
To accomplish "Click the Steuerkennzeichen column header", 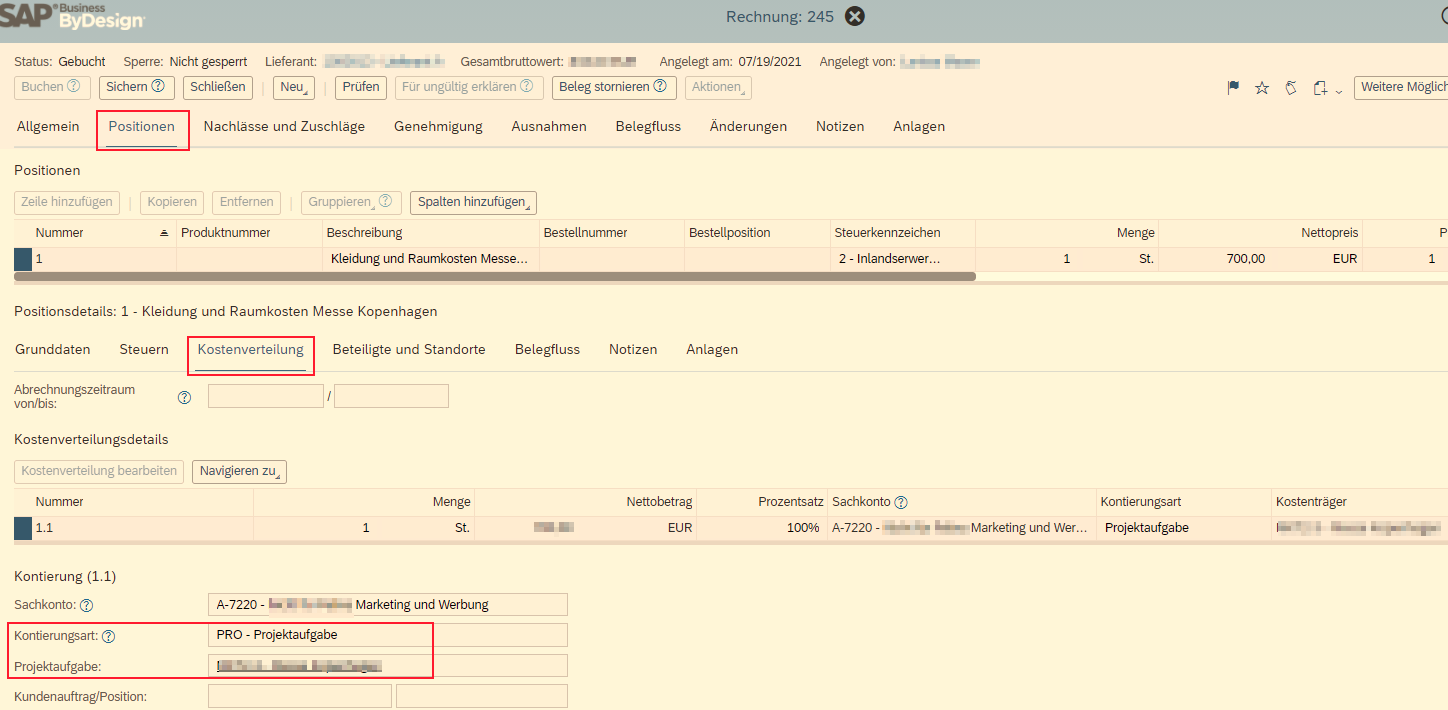I will click(902, 233).
